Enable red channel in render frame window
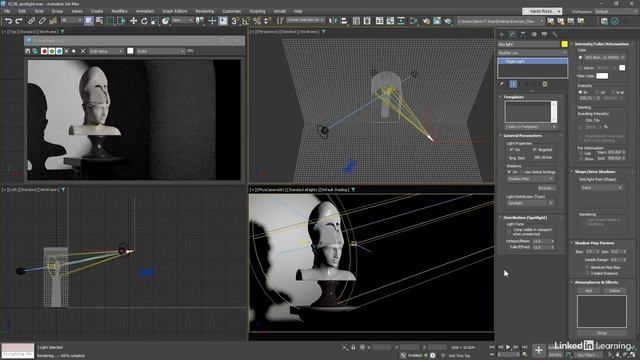This screenshot has width=640, height=360. click(44, 51)
